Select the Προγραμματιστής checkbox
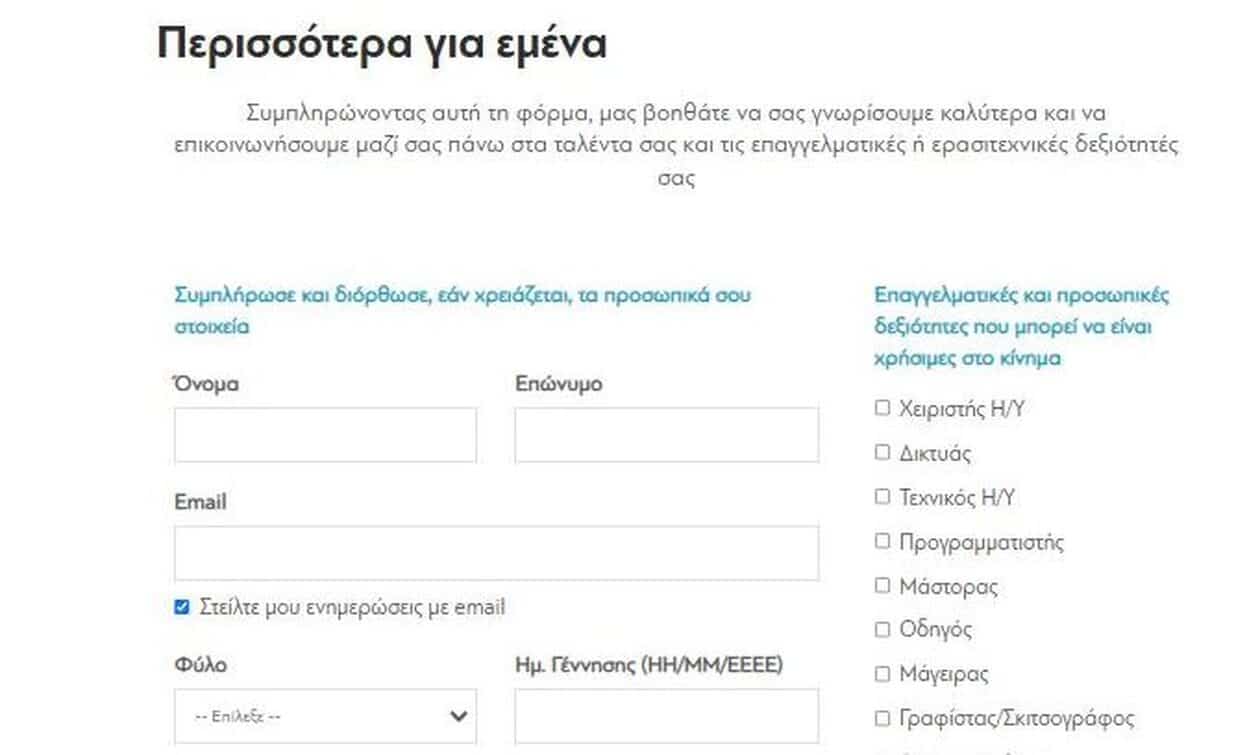Image resolution: width=1260 pixels, height=755 pixels. [x=882, y=541]
